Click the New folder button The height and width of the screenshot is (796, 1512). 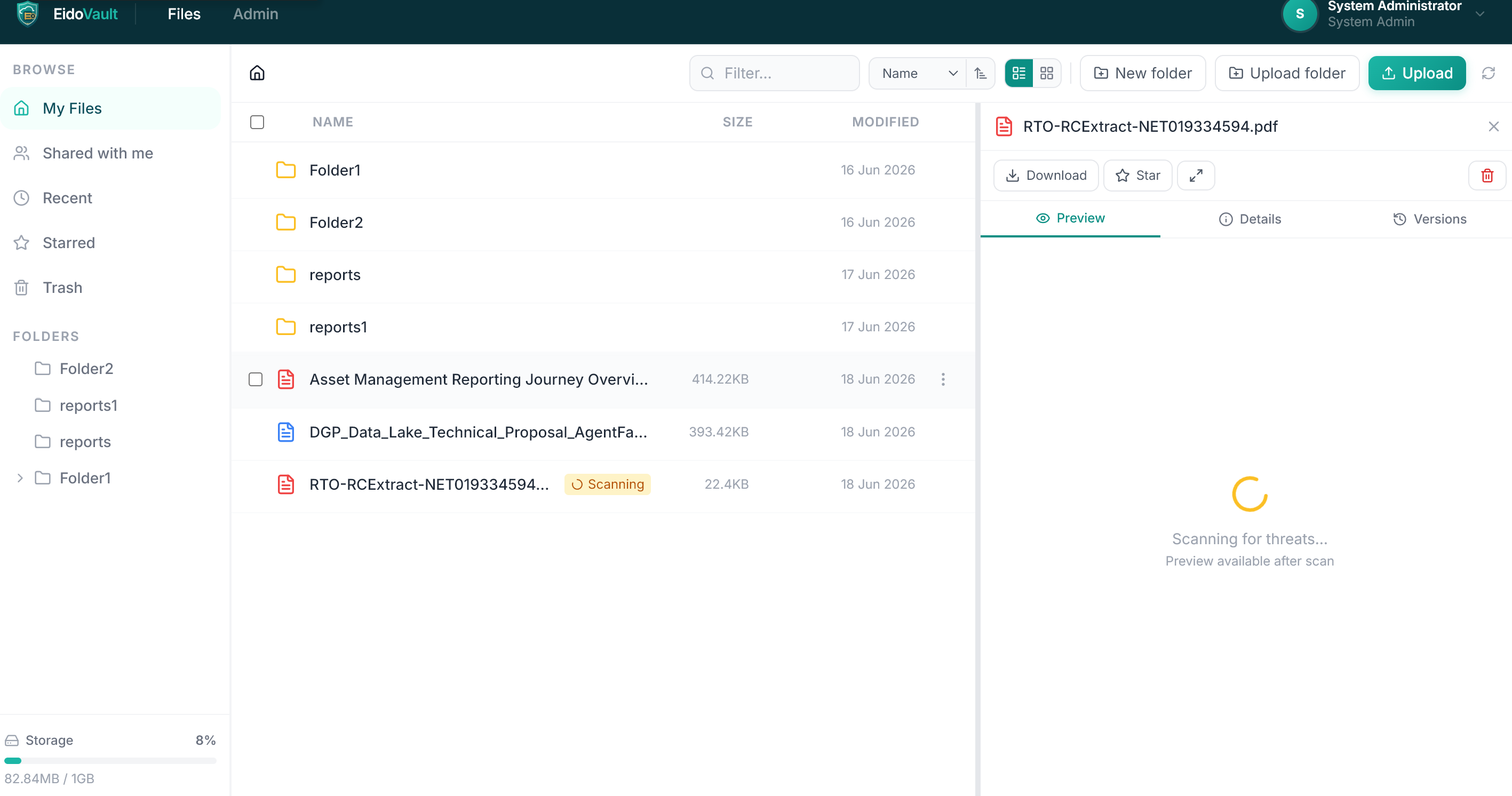click(x=1142, y=73)
